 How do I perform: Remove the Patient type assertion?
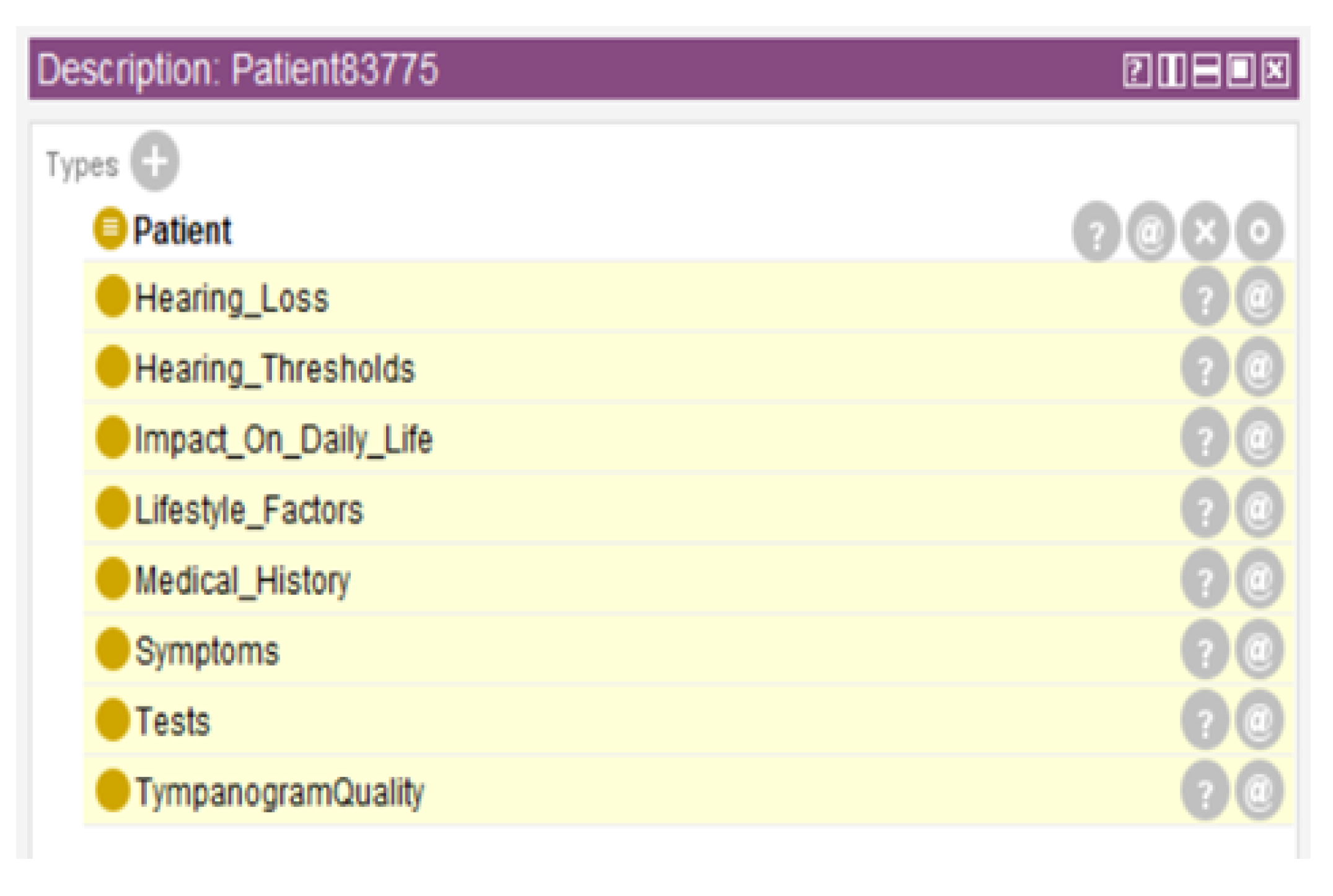tap(1204, 232)
